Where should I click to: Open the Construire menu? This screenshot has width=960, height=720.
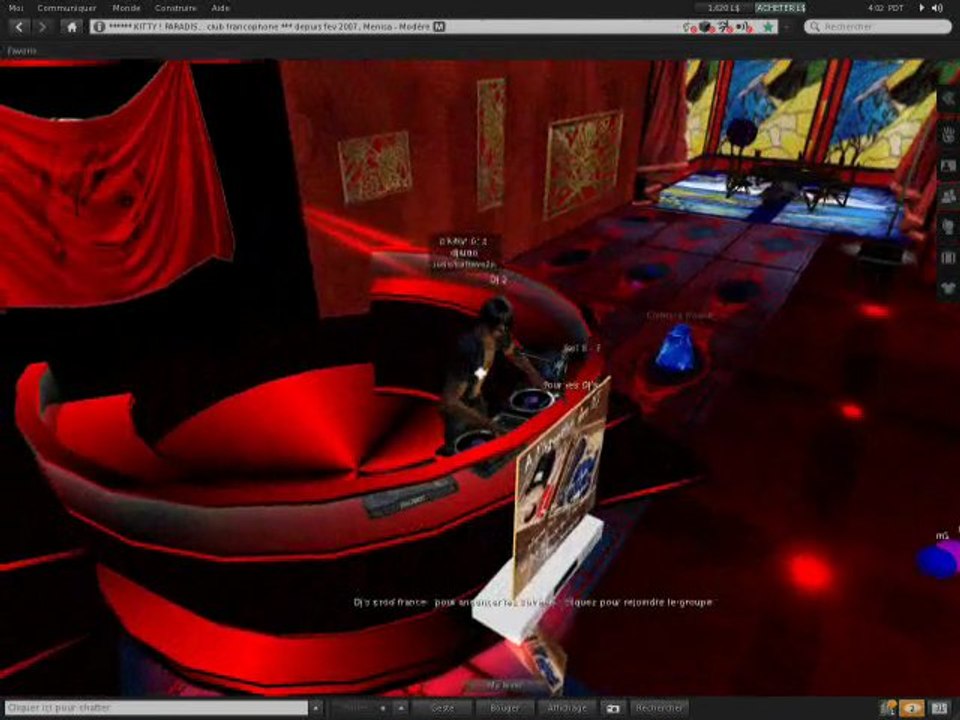click(x=176, y=8)
